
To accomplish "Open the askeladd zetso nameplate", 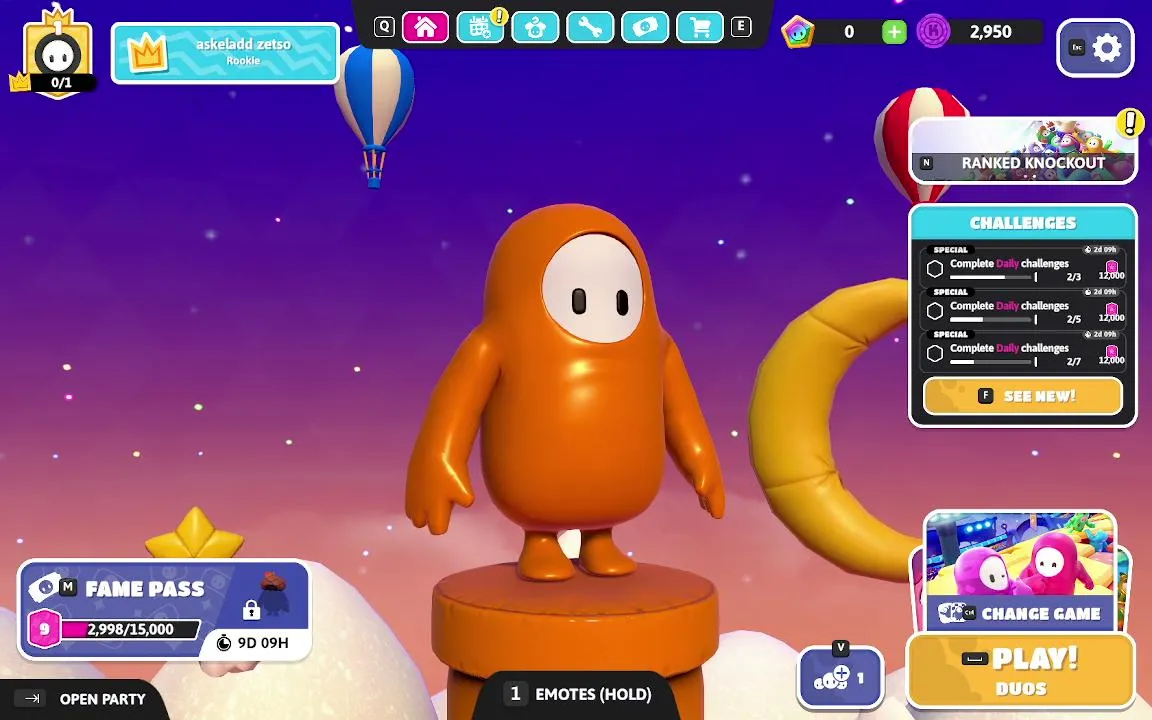I will [225, 53].
